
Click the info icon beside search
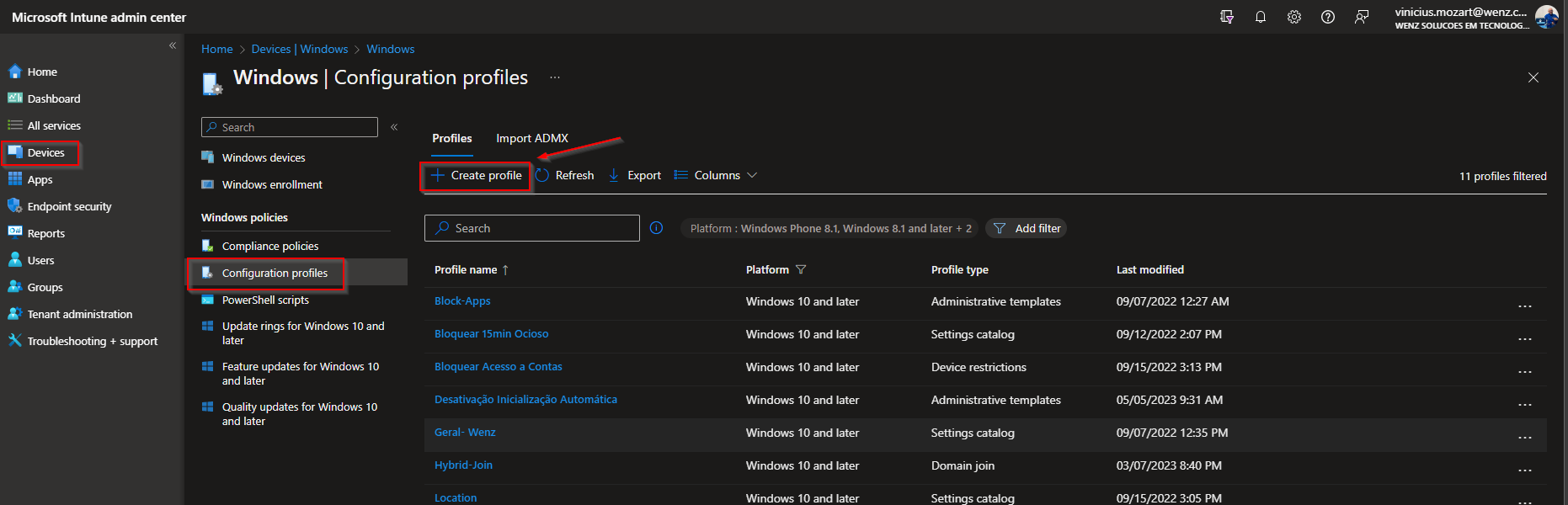(x=657, y=228)
